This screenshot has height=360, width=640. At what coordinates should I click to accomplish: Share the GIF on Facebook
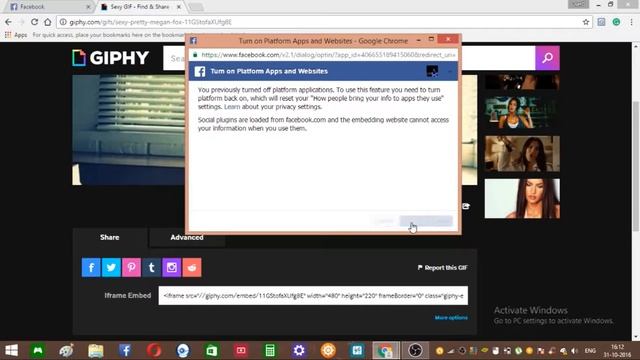point(91,267)
